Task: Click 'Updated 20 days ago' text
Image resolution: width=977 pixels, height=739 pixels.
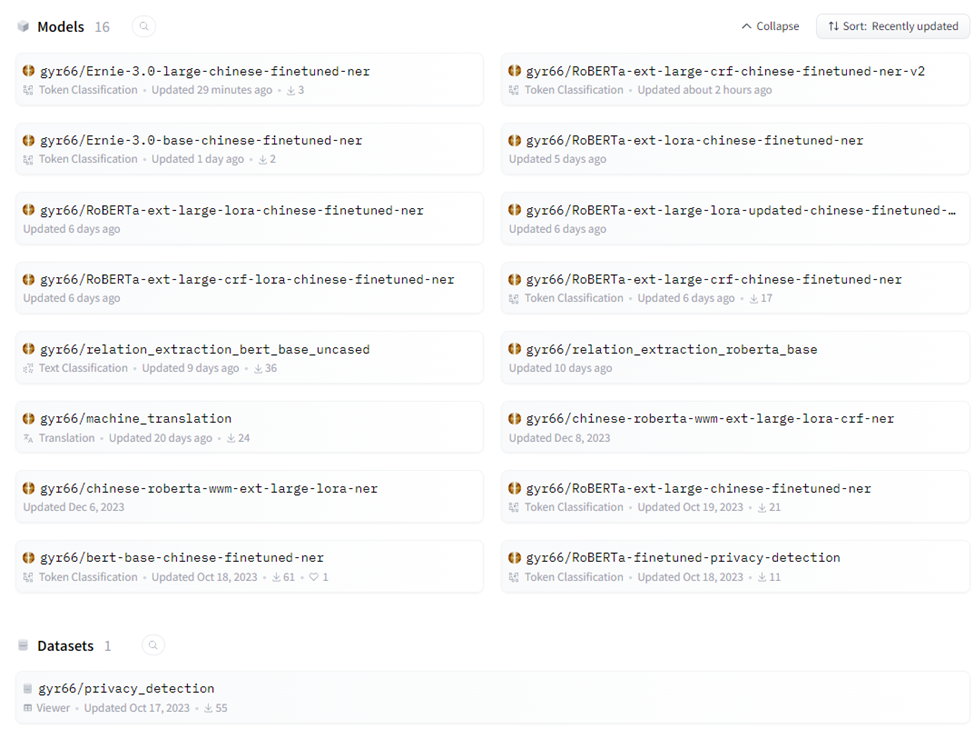Action: pyautogui.click(x=161, y=438)
